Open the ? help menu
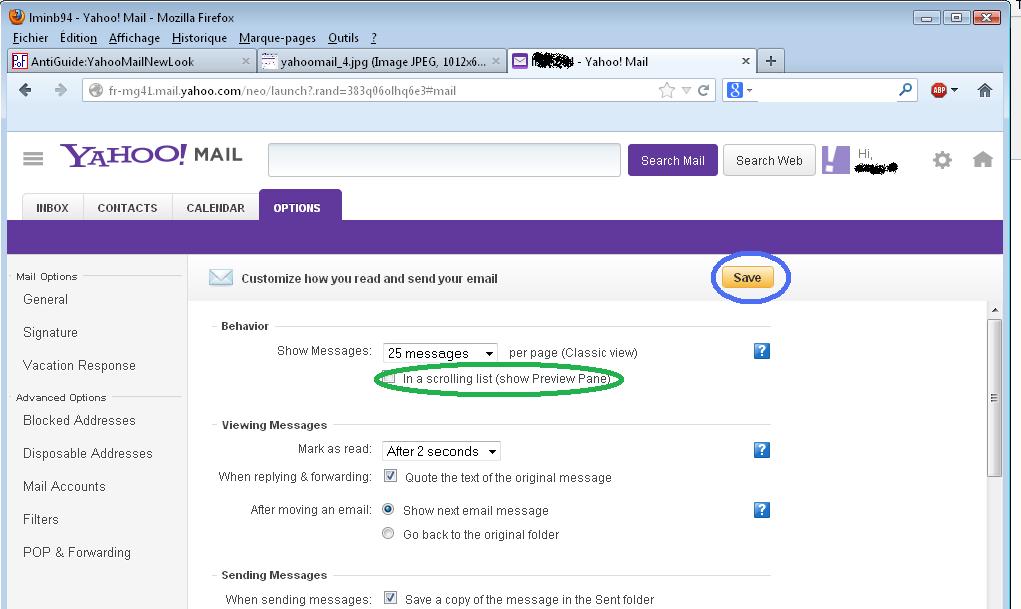1021x609 pixels. click(374, 38)
